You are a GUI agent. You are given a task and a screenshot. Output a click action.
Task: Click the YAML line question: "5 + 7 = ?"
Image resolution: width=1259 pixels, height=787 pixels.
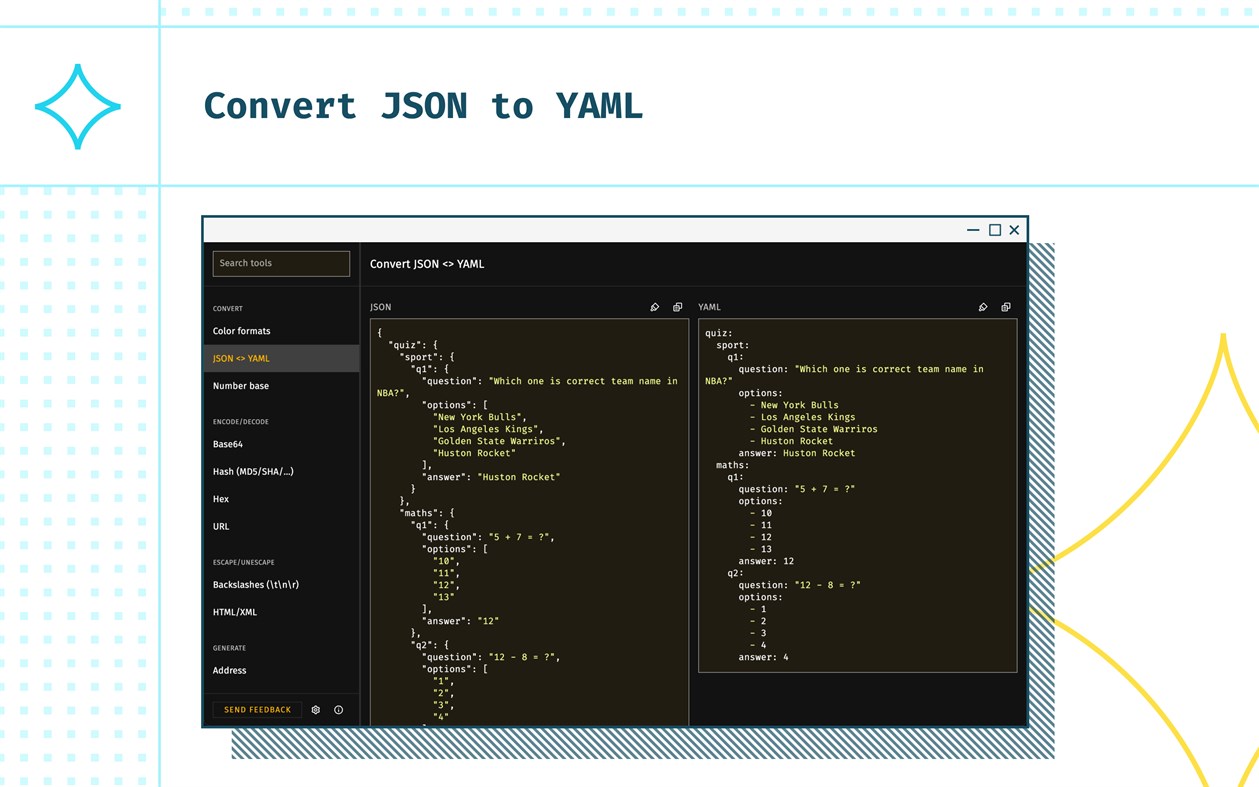tap(797, 489)
